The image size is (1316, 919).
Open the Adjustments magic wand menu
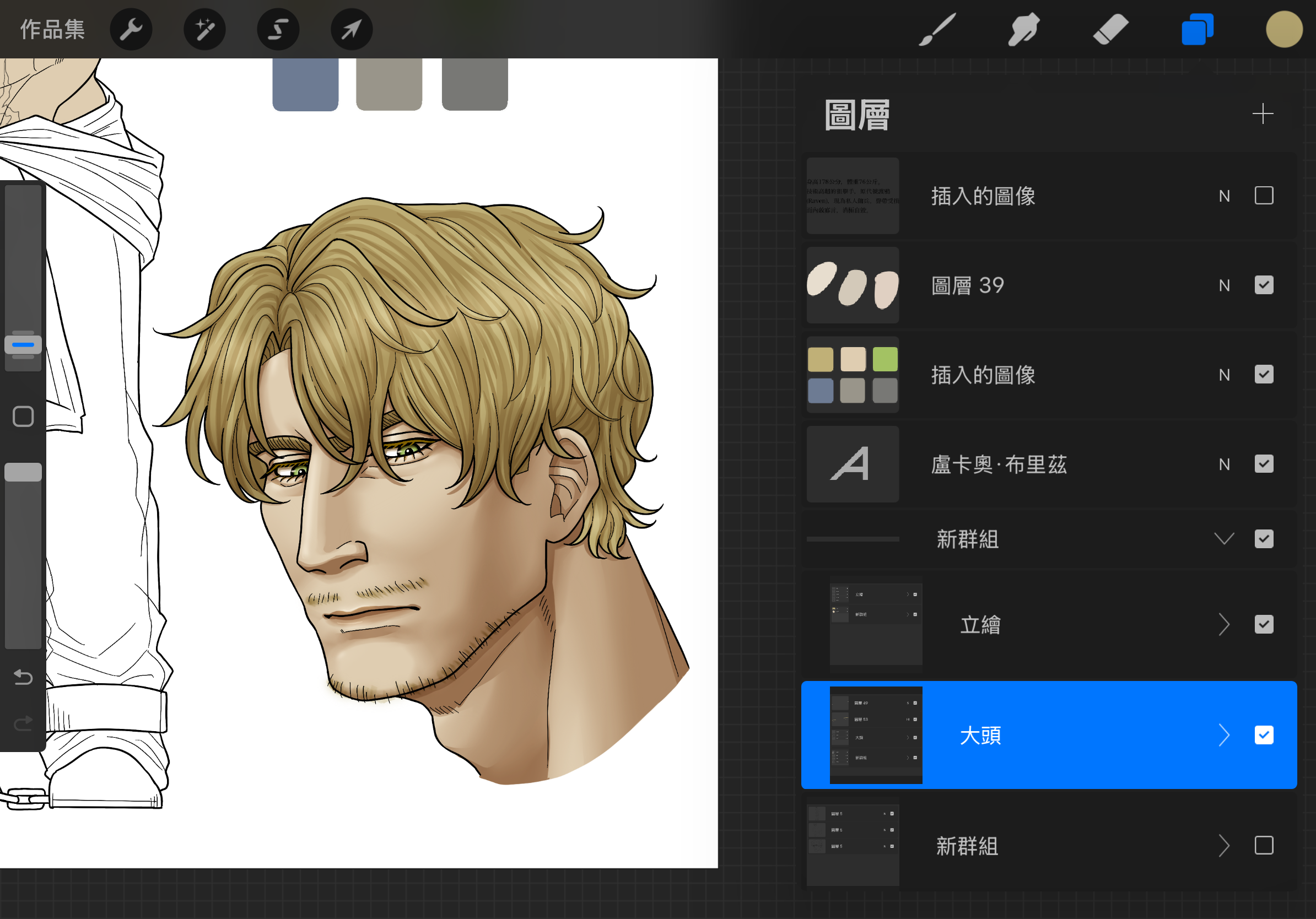204,29
